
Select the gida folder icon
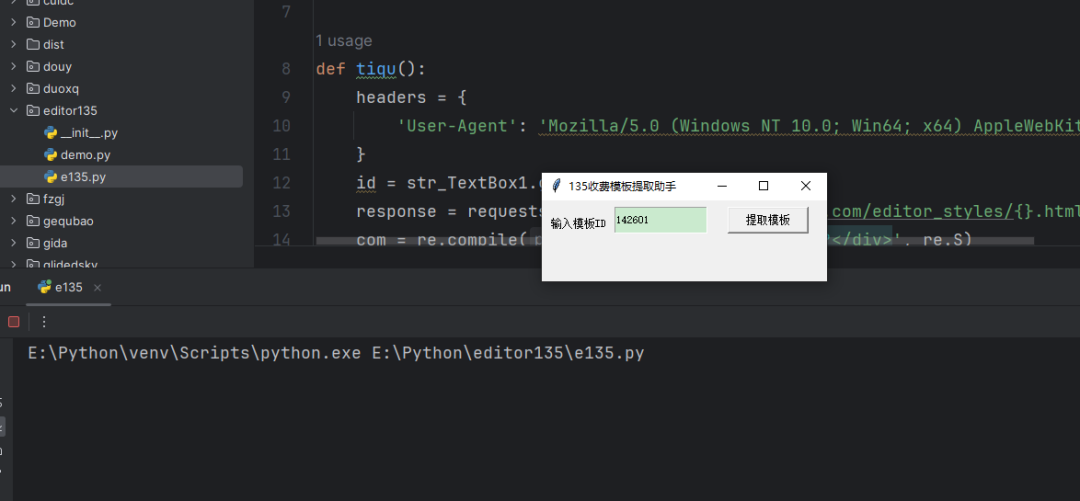32,243
